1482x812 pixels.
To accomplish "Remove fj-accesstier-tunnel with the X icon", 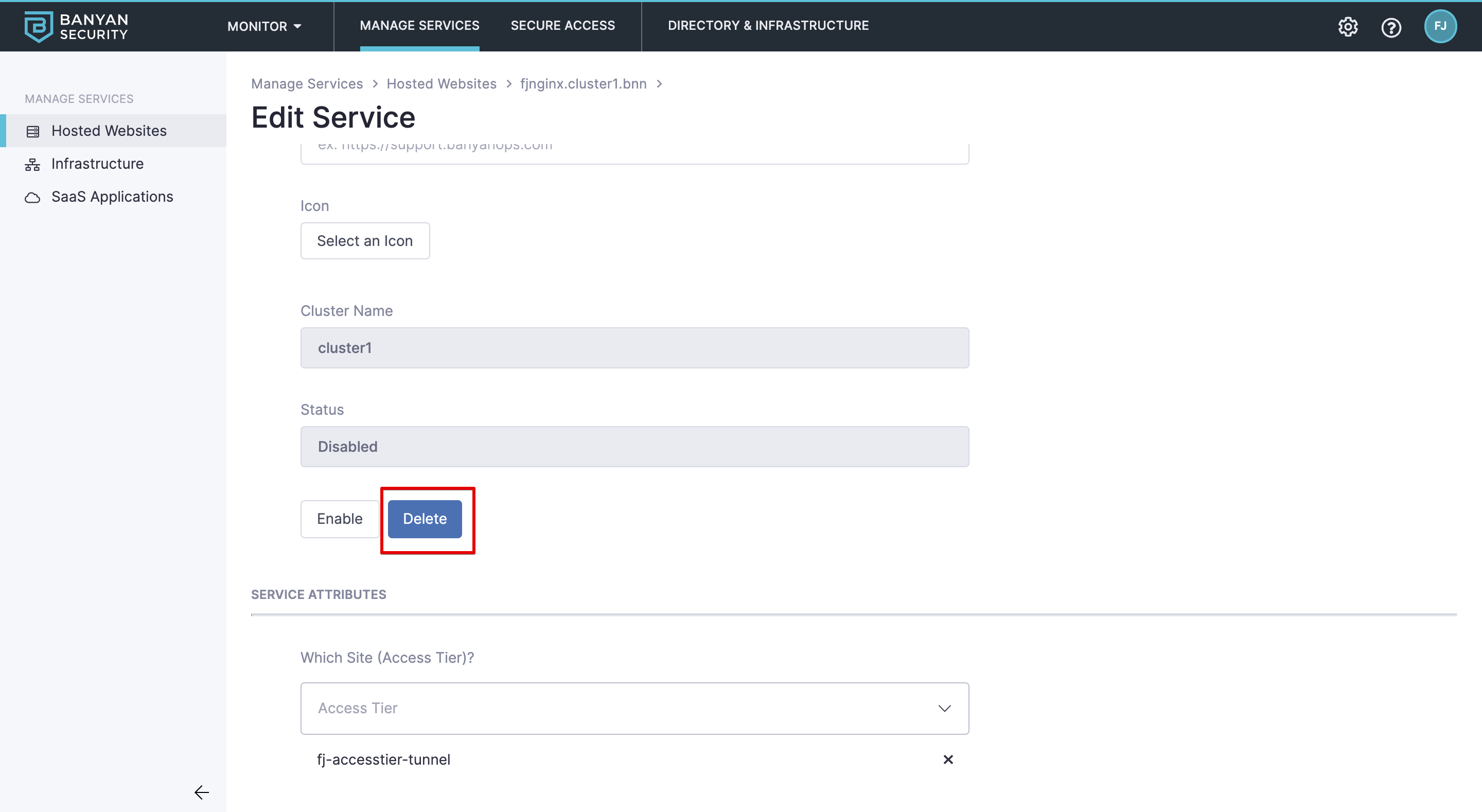I will pos(947,759).
